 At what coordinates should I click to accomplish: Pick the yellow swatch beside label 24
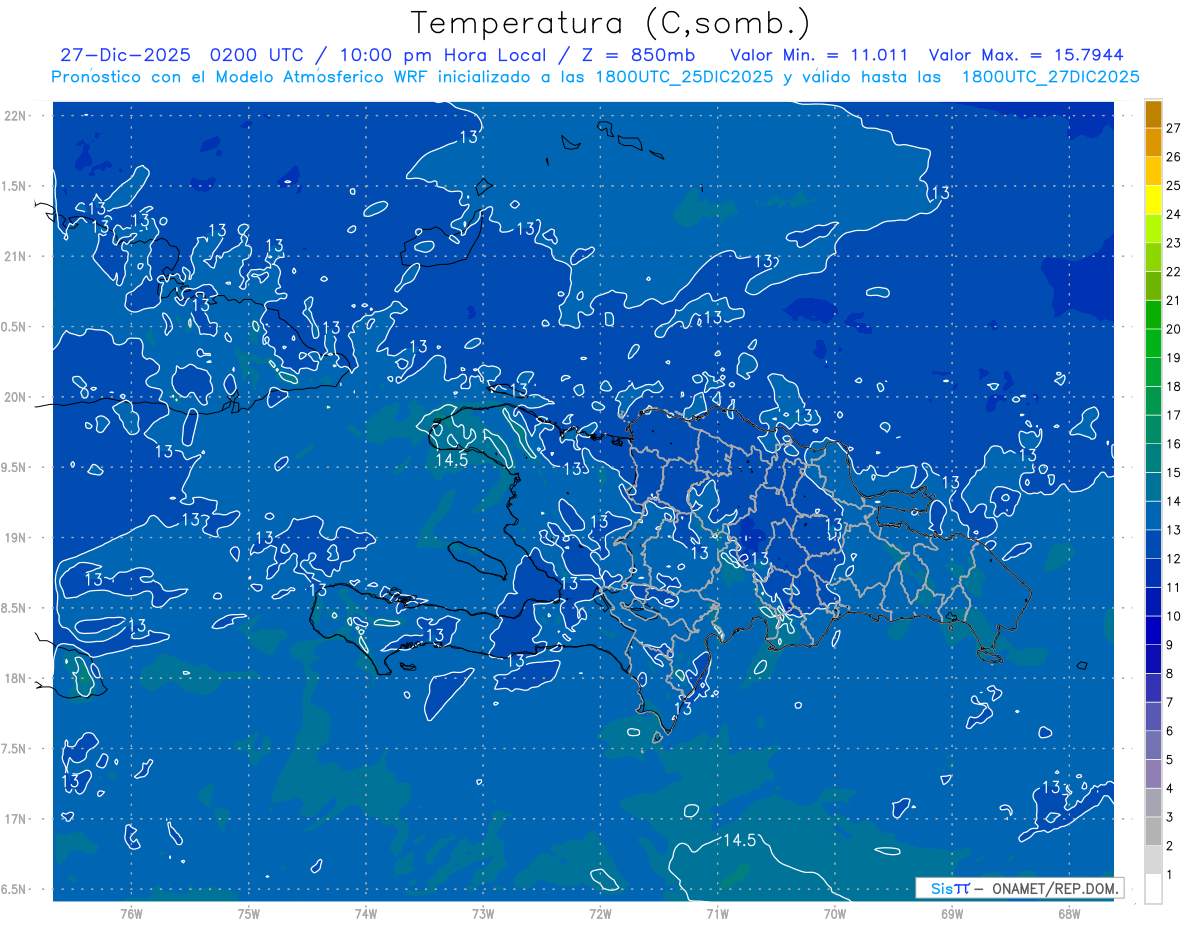point(1153,200)
